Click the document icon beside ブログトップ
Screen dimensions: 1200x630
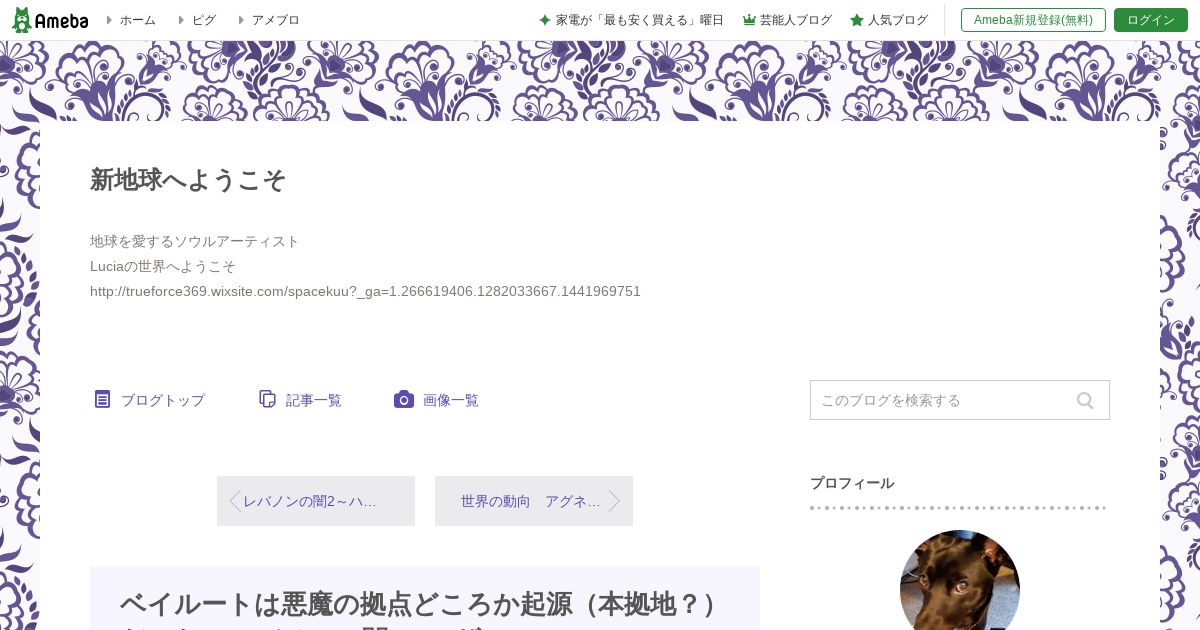coord(102,399)
